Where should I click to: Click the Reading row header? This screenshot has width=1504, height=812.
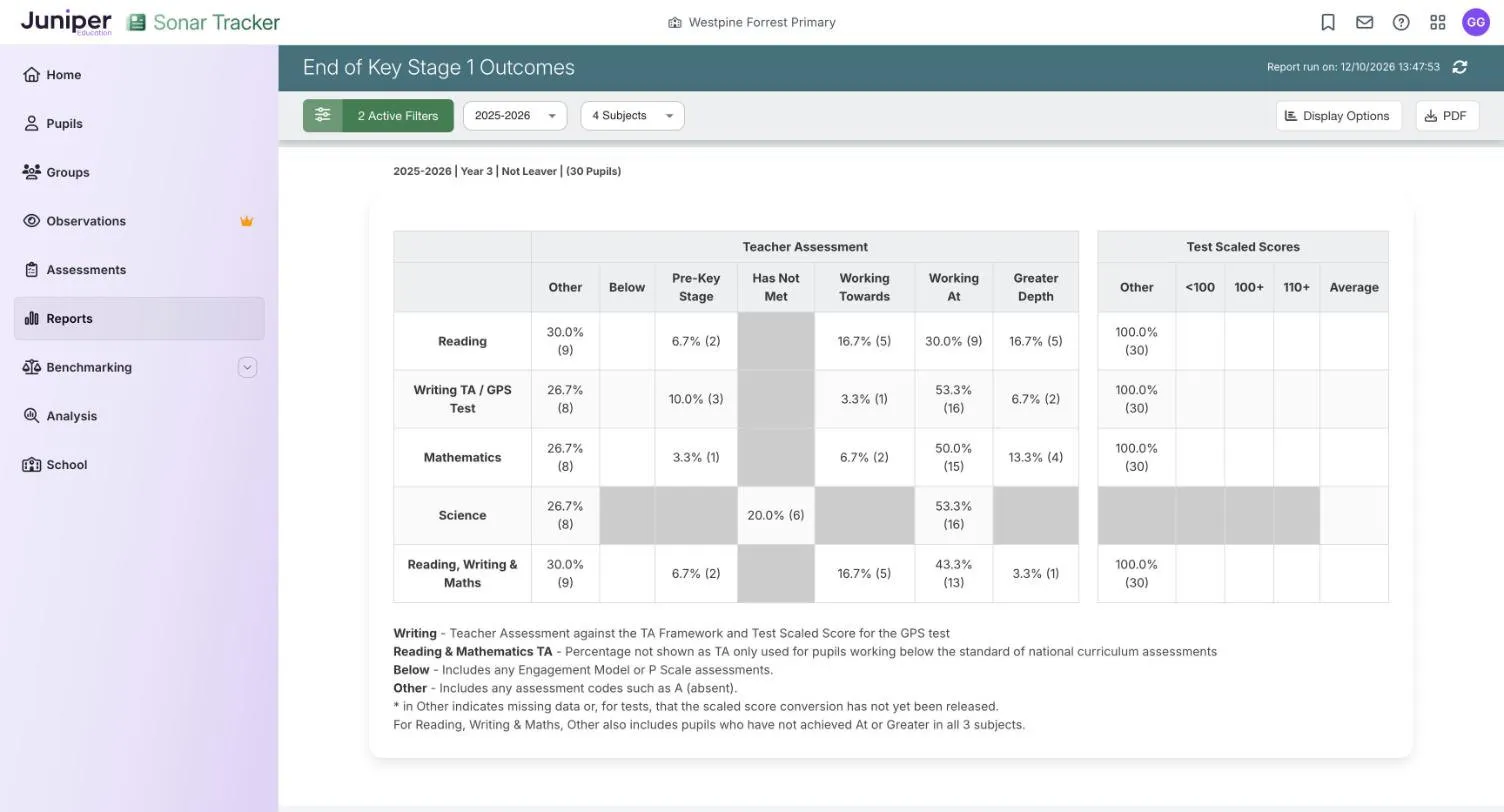coord(462,341)
